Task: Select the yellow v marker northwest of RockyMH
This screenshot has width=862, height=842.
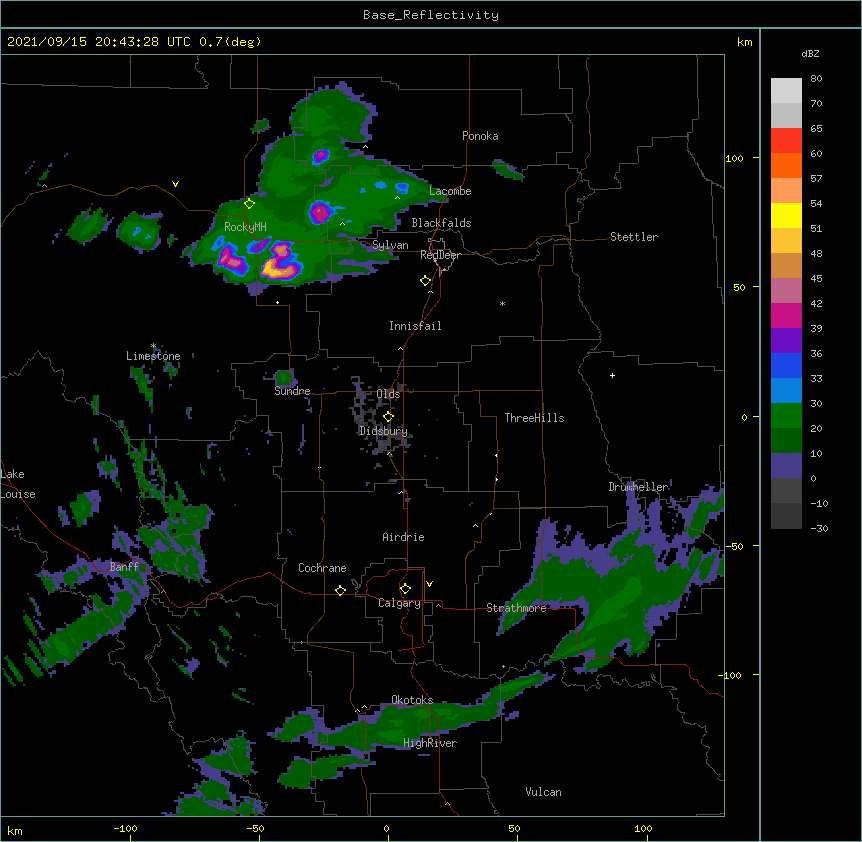Action: [175, 184]
